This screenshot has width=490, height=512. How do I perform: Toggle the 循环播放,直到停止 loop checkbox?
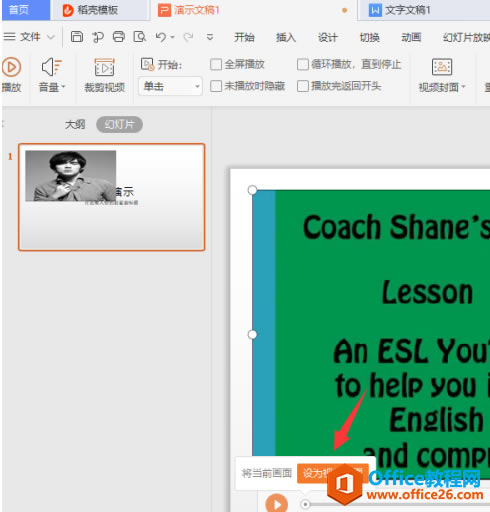click(303, 64)
